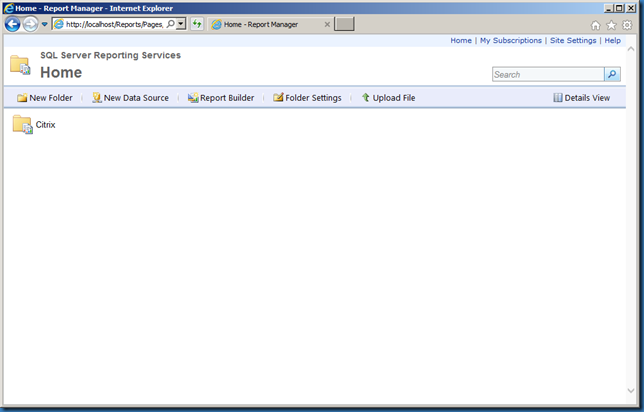This screenshot has height=412, width=644.
Task: Click the browser Forward arrow button
Action: tap(30, 24)
